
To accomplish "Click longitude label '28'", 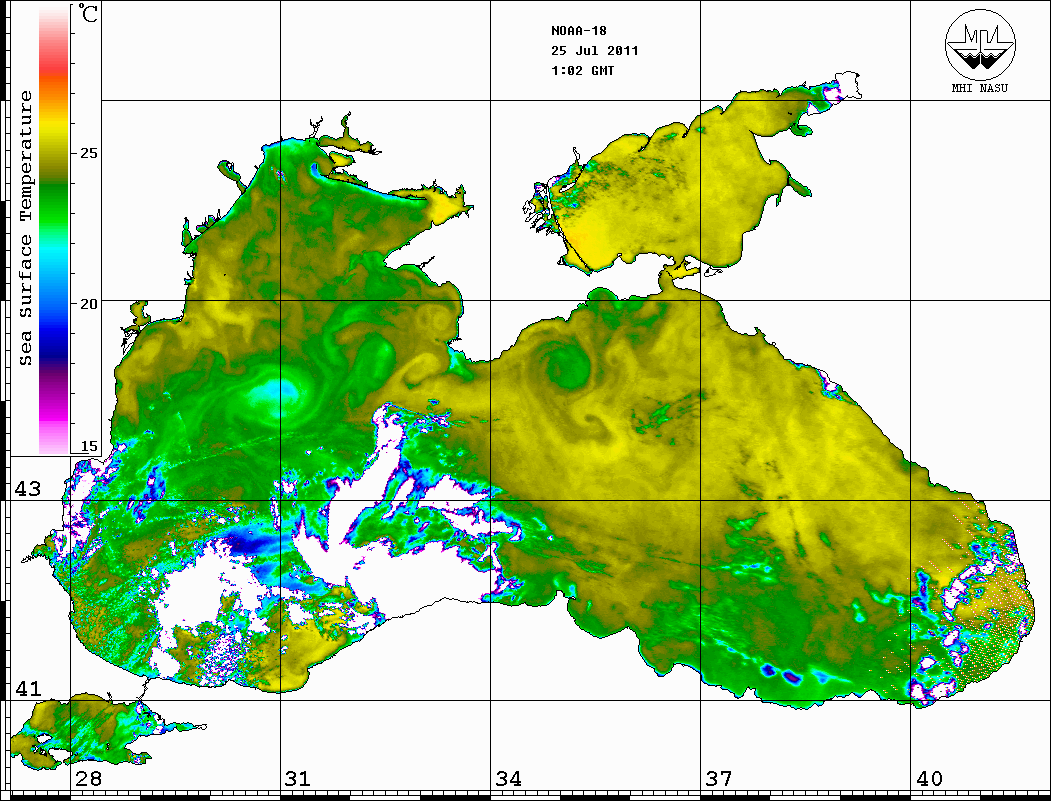I will pyautogui.click(x=88, y=778).
